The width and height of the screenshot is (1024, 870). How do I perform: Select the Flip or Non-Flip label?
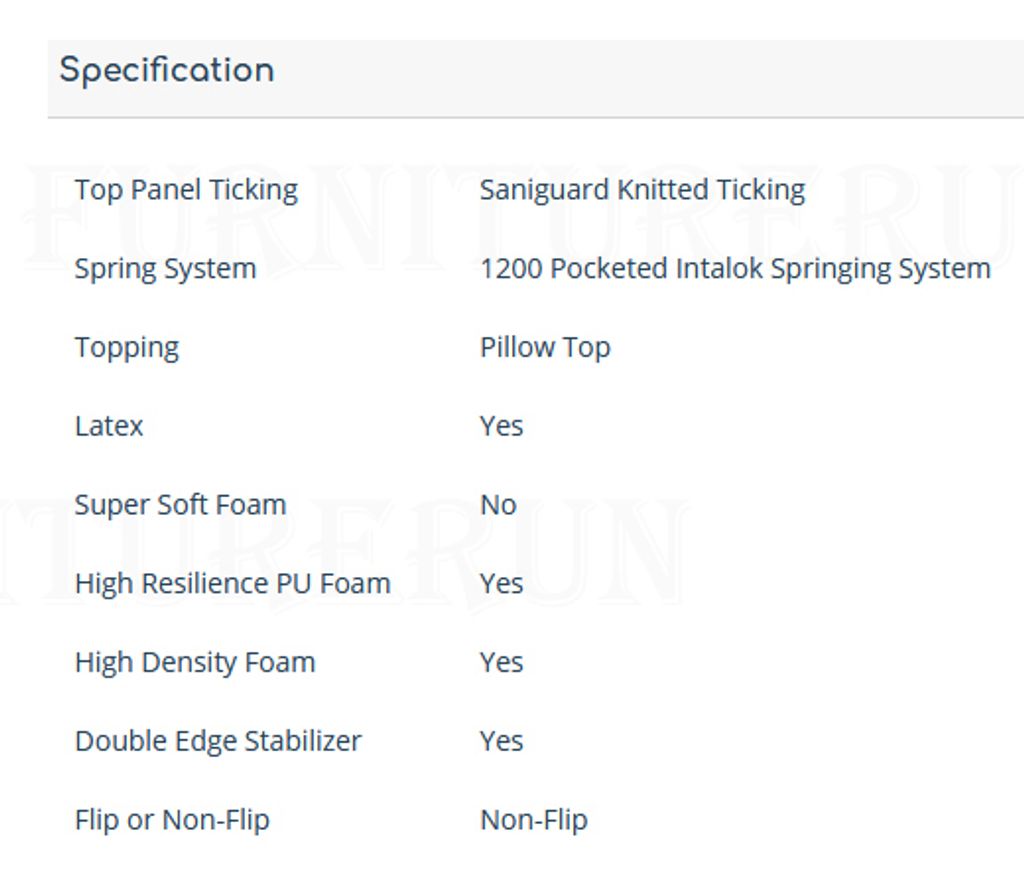pos(172,820)
